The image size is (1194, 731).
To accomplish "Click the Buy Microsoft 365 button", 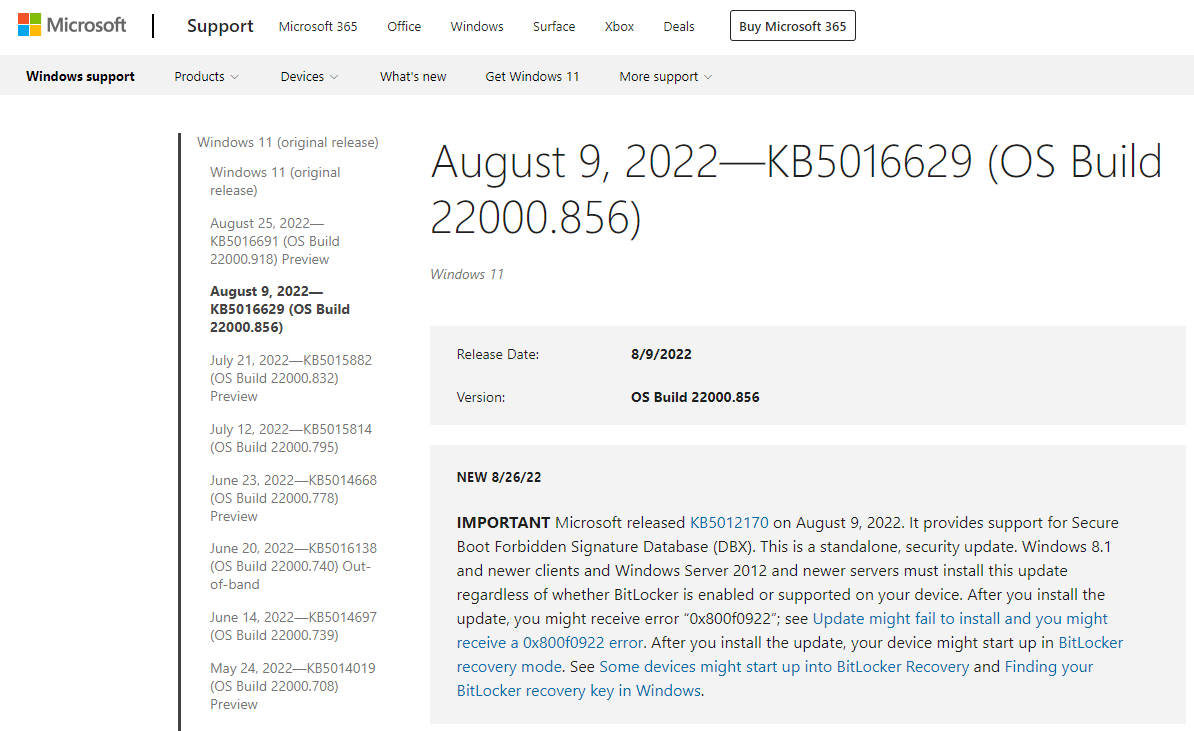I will coord(793,27).
